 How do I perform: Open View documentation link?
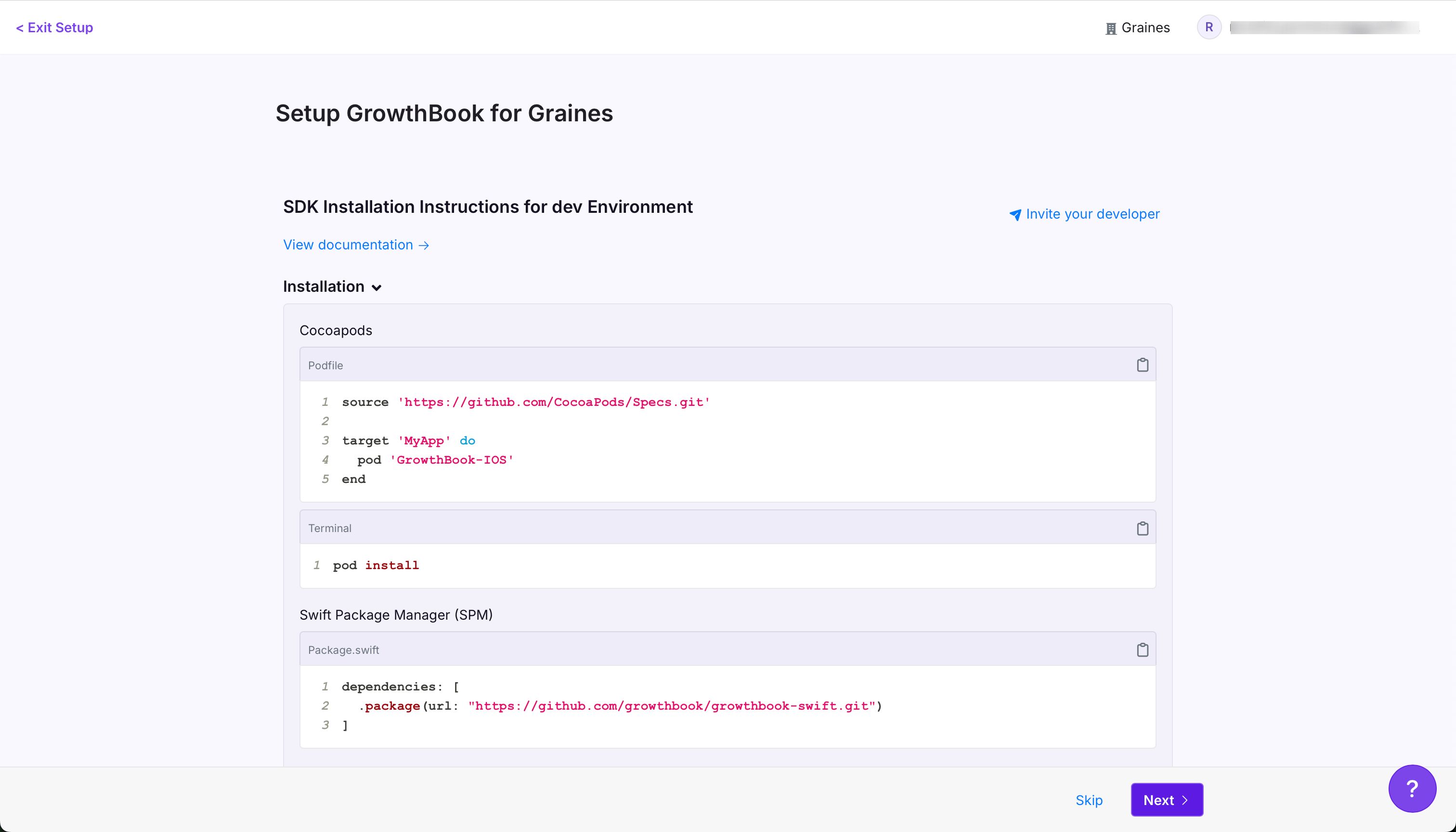[356, 245]
